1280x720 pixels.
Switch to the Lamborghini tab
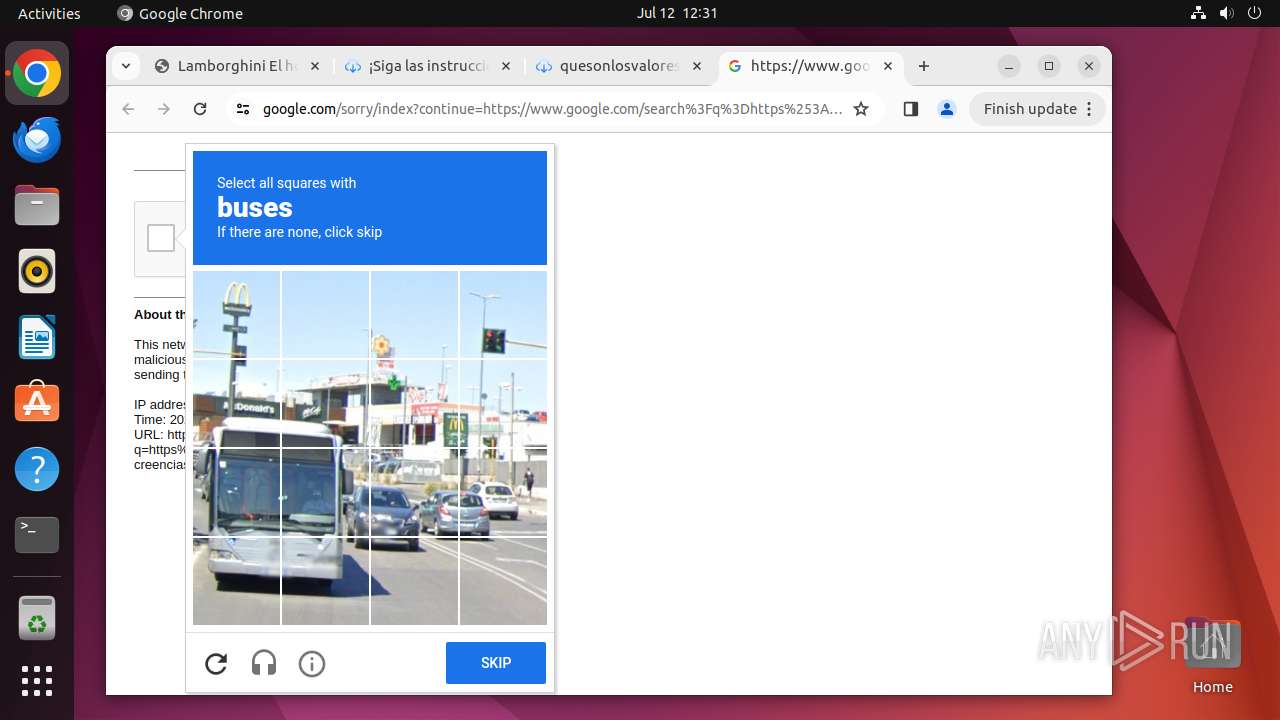click(237, 66)
